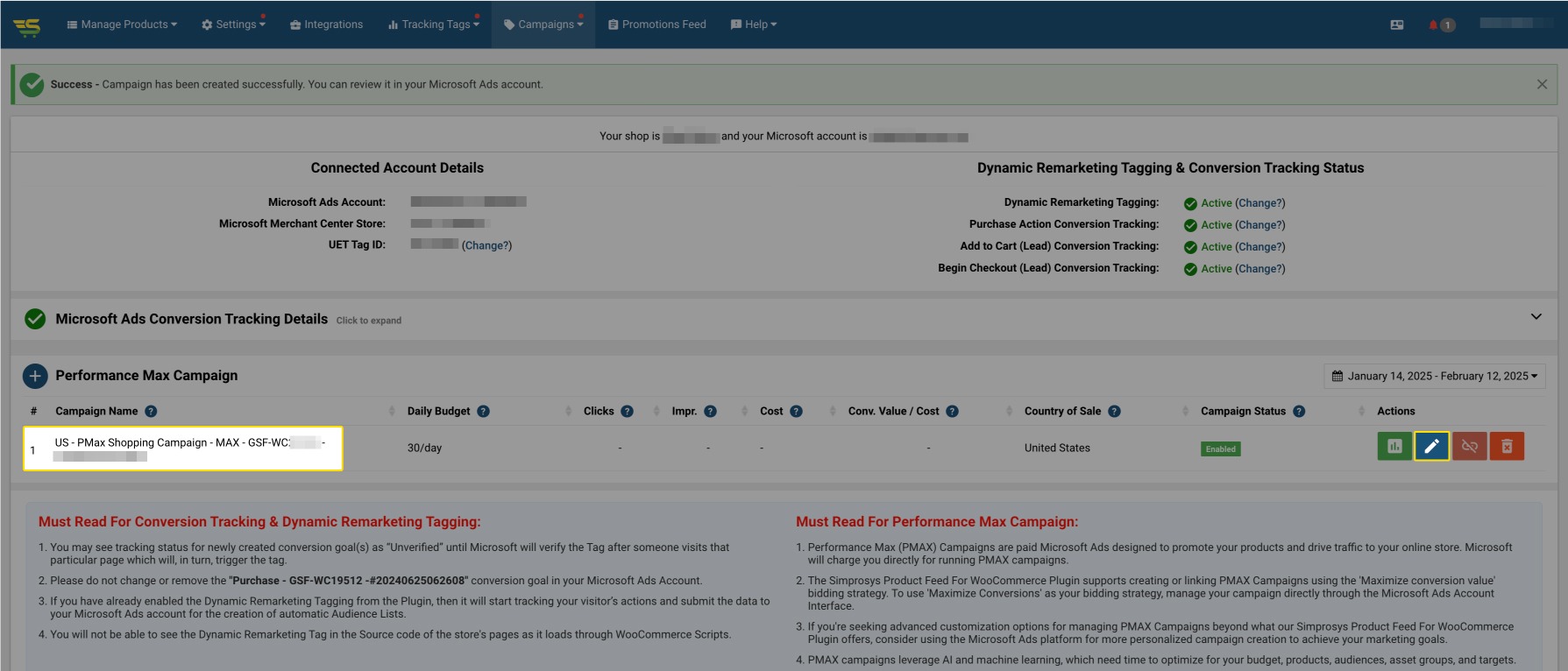Image resolution: width=1568 pixels, height=671 pixels.
Task: Dismiss the success alert banner
Action: (1542, 84)
